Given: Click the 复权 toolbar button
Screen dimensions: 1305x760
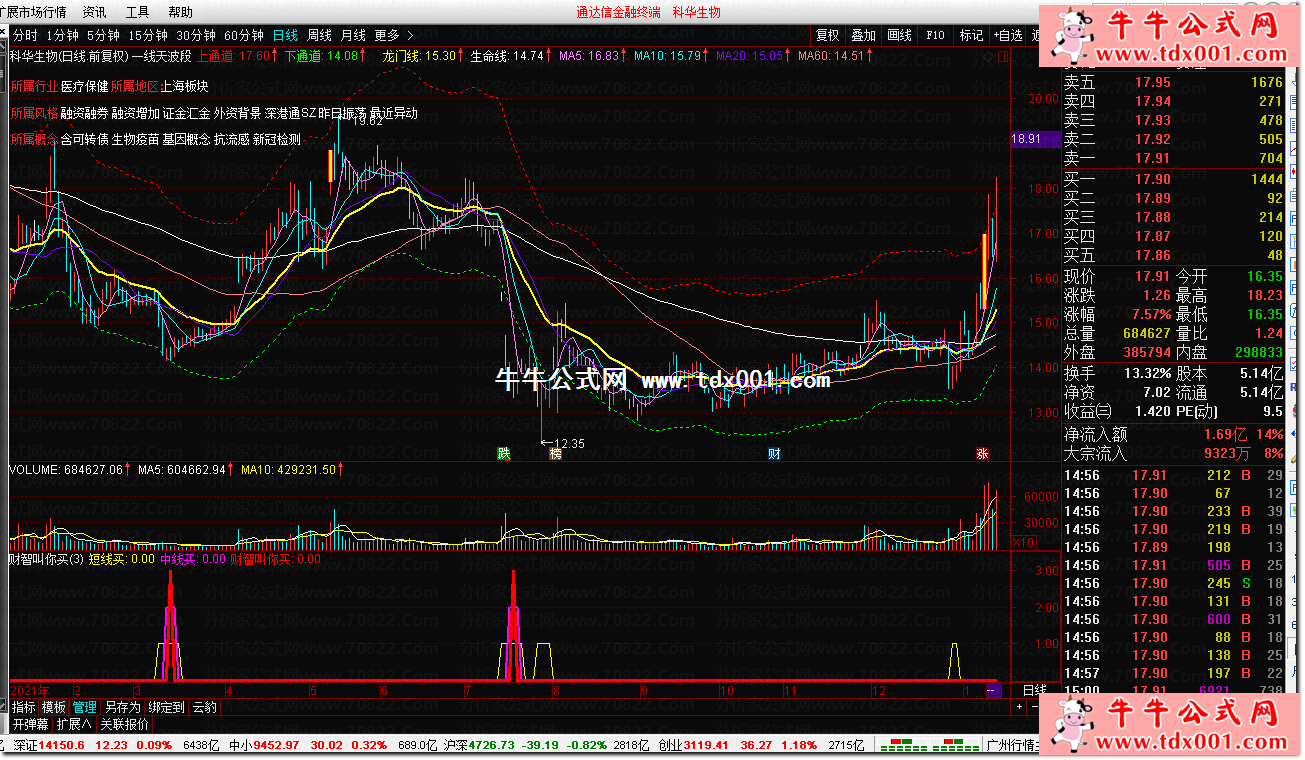Looking at the screenshot, I should pos(828,35).
